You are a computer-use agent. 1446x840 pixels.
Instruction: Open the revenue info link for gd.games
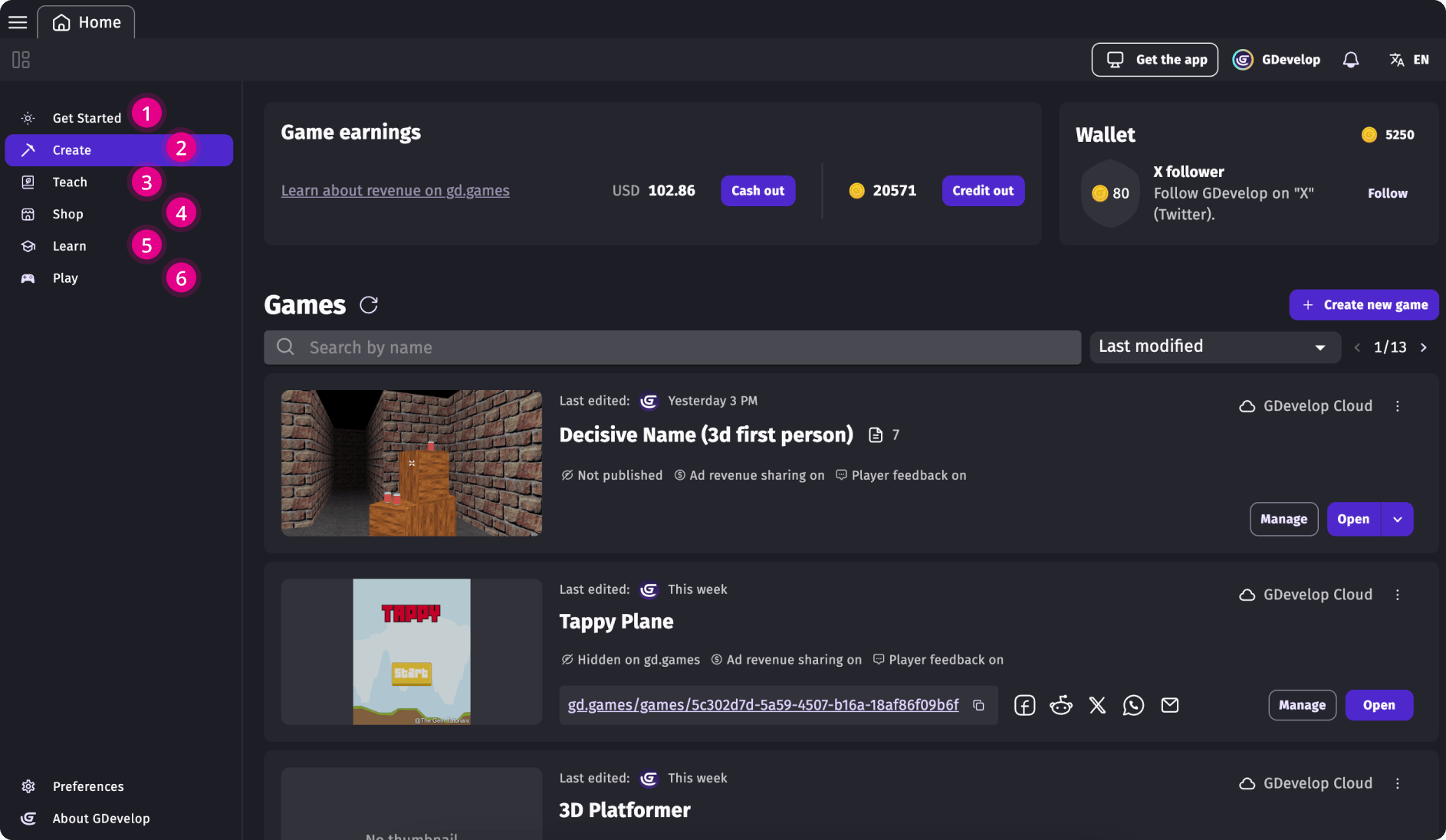click(x=395, y=190)
